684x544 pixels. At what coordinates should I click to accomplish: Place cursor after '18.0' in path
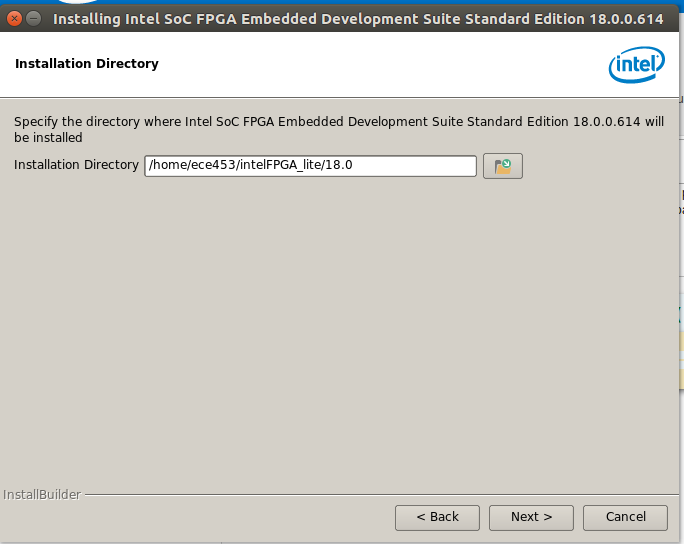click(x=356, y=166)
